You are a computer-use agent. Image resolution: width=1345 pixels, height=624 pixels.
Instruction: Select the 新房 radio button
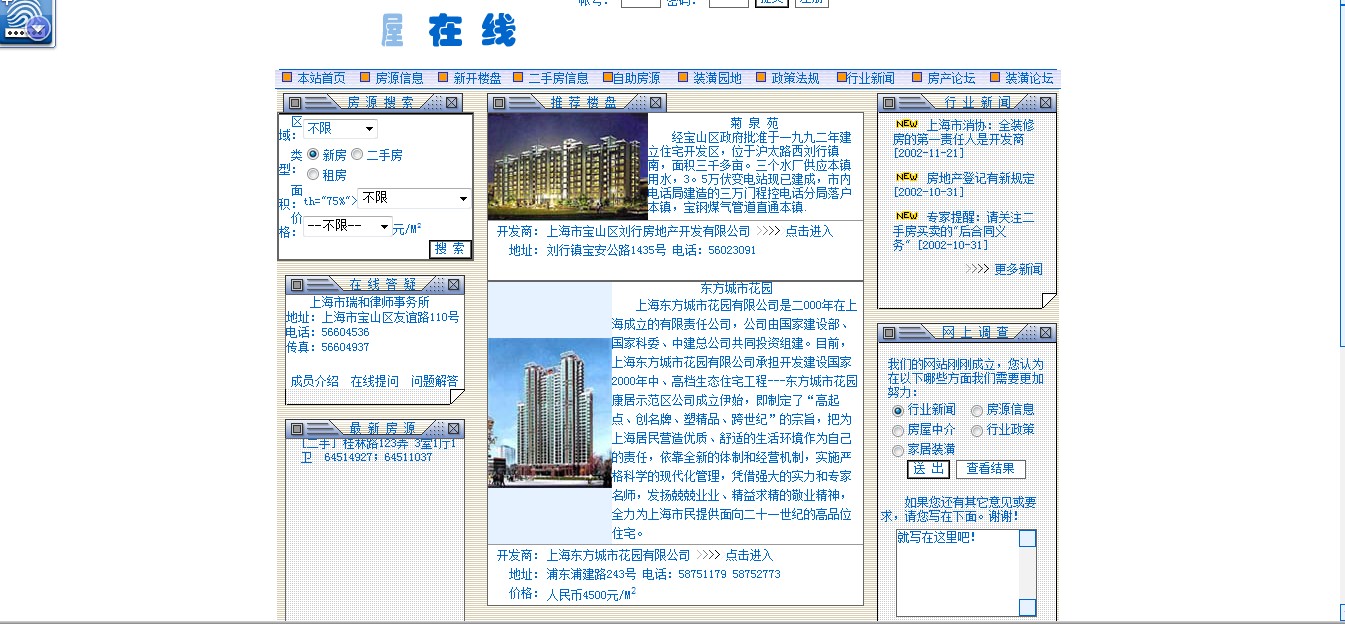click(313, 155)
